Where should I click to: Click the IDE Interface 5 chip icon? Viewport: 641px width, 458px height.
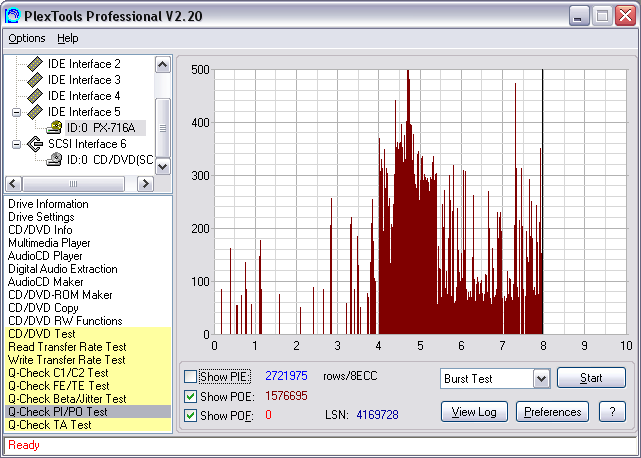[35, 112]
